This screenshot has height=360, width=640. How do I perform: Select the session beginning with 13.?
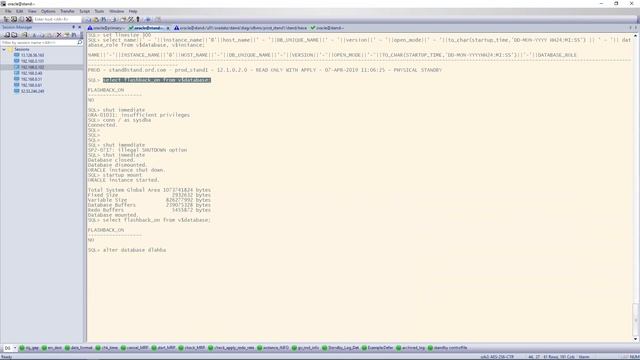32,55
